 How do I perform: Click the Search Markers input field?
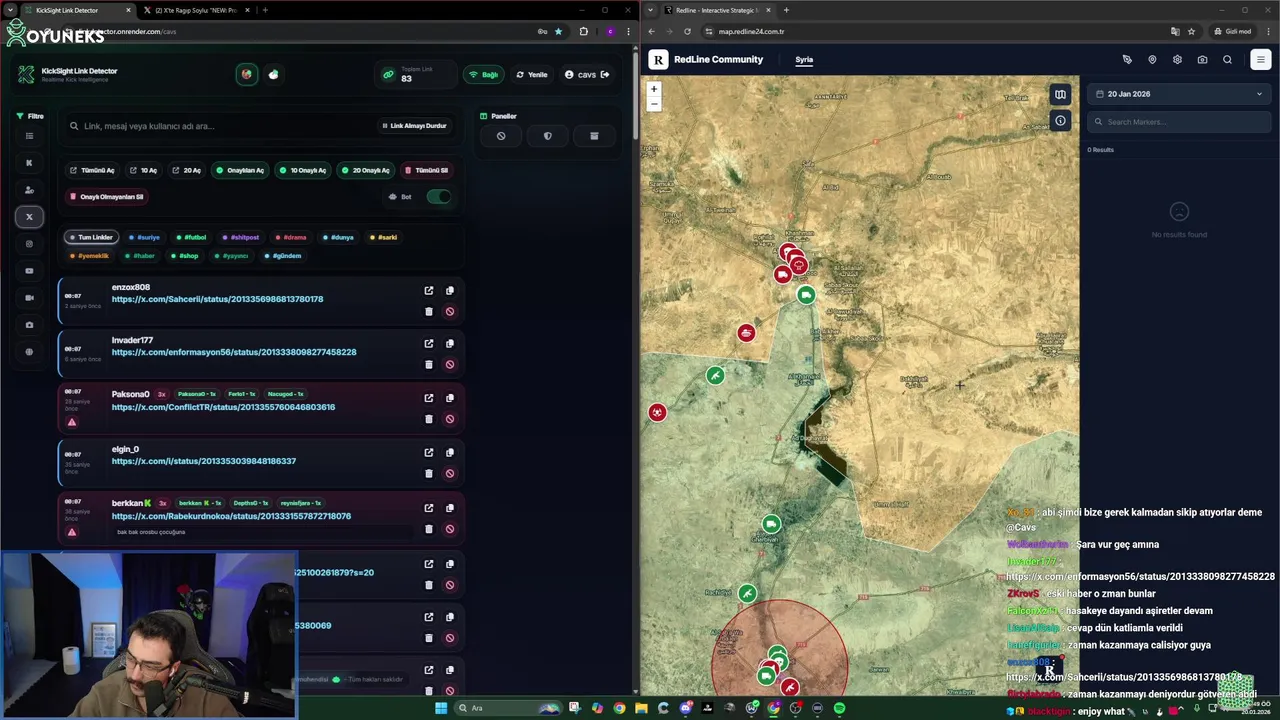tap(1179, 122)
